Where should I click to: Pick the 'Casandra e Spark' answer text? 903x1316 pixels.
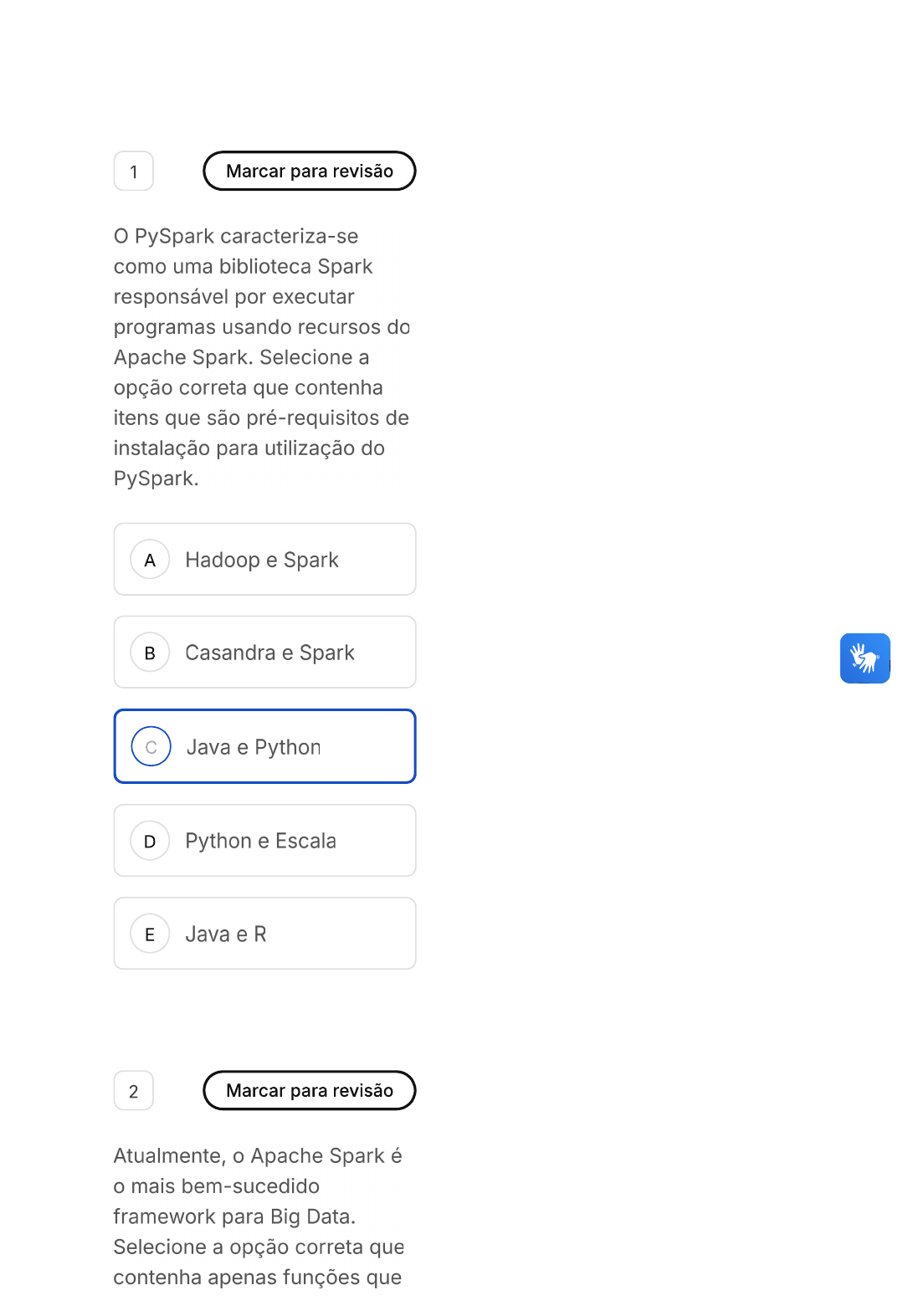pyautogui.click(x=269, y=653)
